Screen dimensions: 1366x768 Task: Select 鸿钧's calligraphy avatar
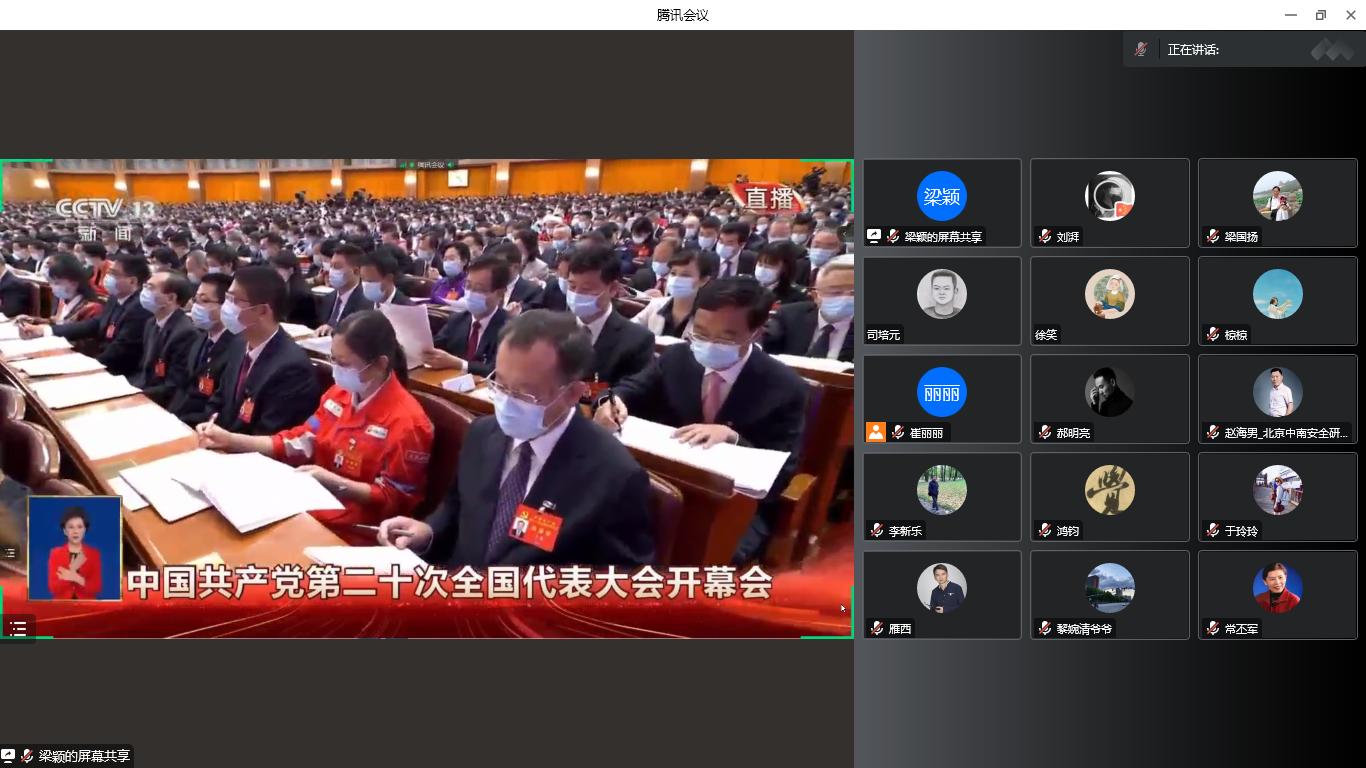click(1110, 490)
